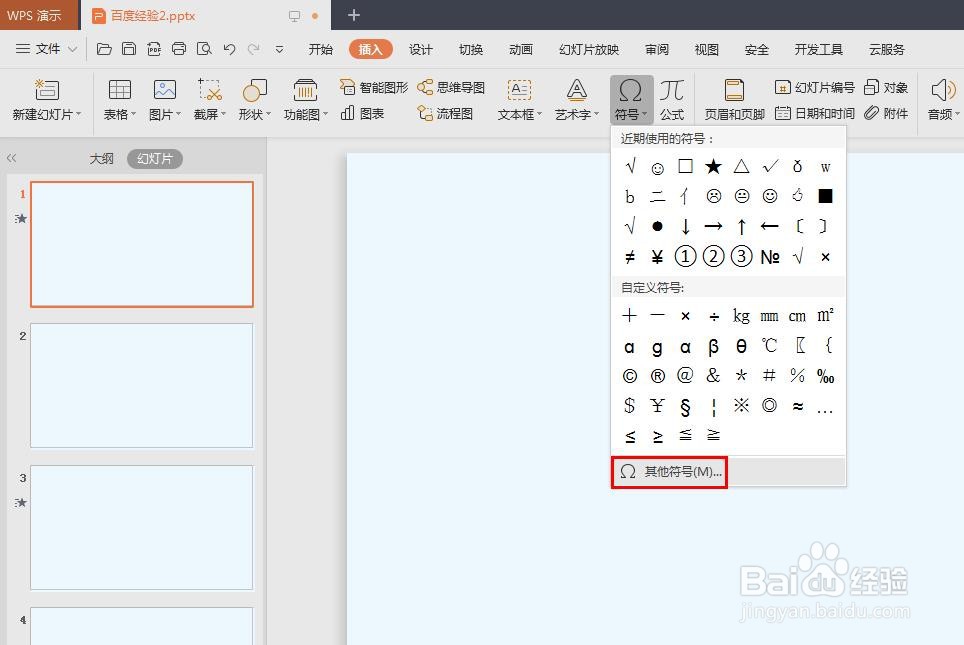964x645 pixels.
Task: Click the WordArt (艺术字) icon
Action: [577, 90]
